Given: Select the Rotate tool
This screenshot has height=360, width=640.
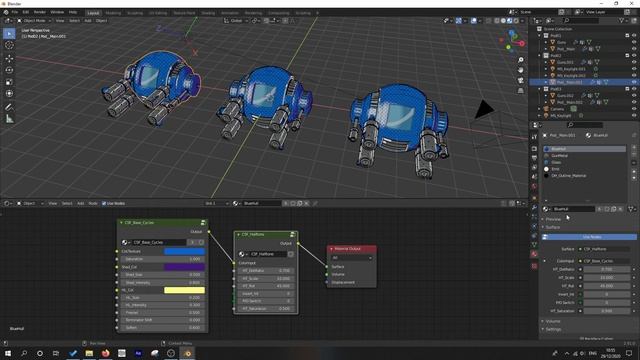Looking at the screenshot, I should [9, 70].
